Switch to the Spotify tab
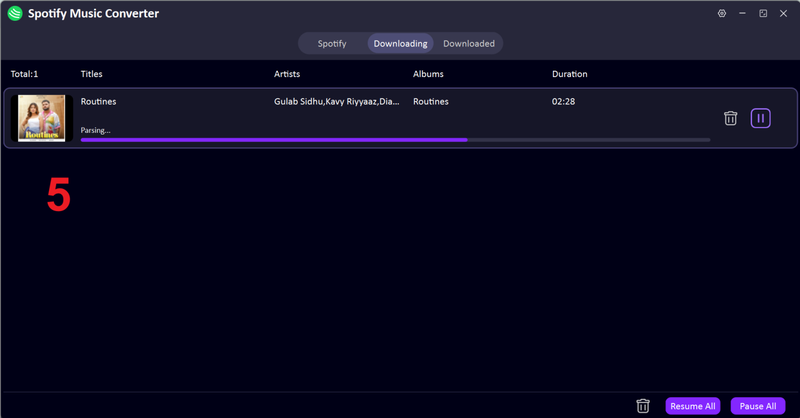 point(332,43)
